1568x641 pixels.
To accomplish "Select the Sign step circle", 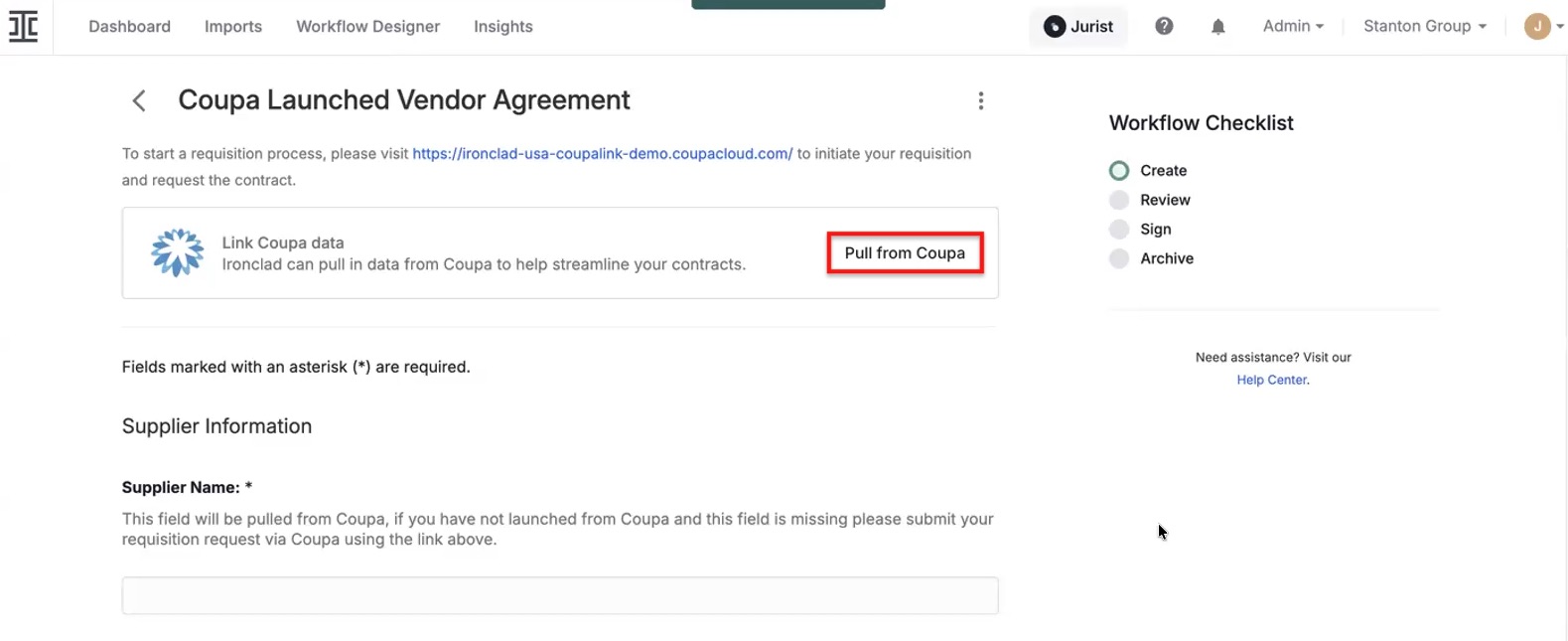I will point(1119,230).
